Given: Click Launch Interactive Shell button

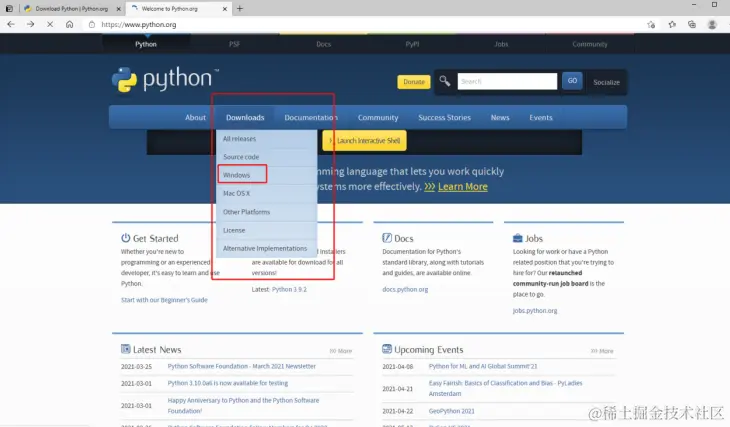Looking at the screenshot, I should 364,141.
